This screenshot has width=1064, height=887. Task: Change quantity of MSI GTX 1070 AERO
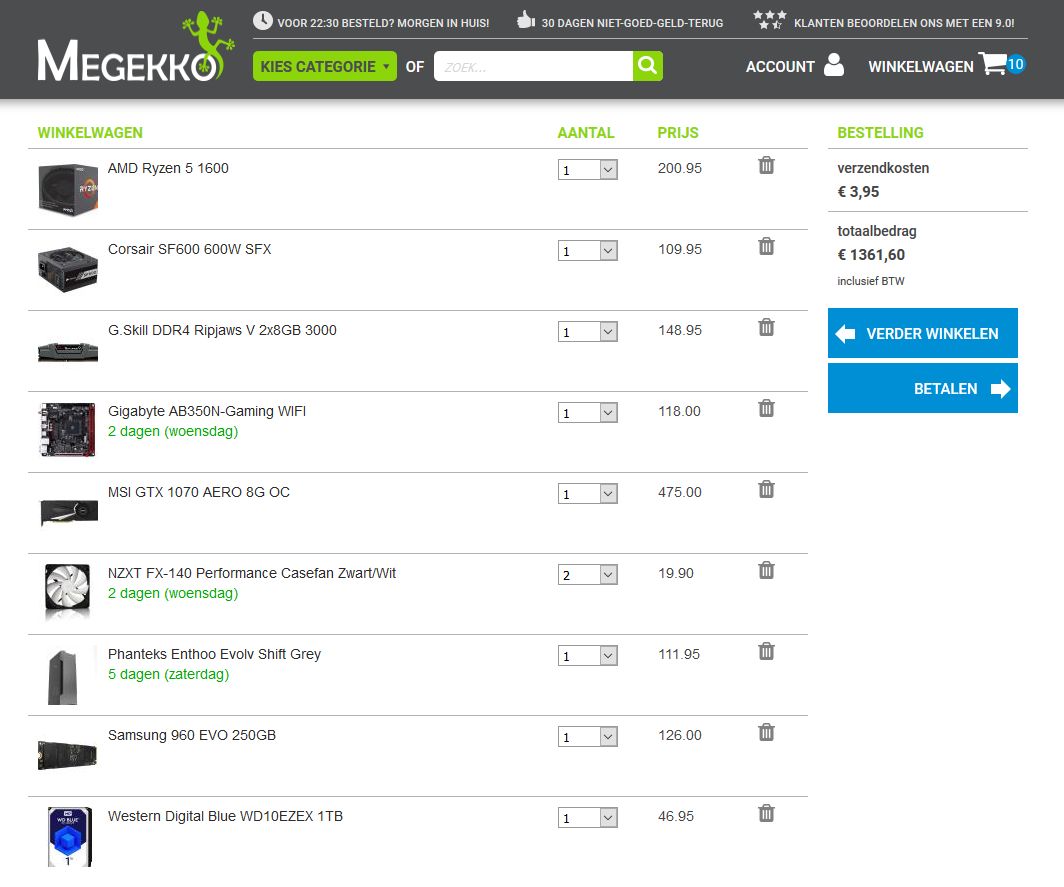pyautogui.click(x=588, y=493)
